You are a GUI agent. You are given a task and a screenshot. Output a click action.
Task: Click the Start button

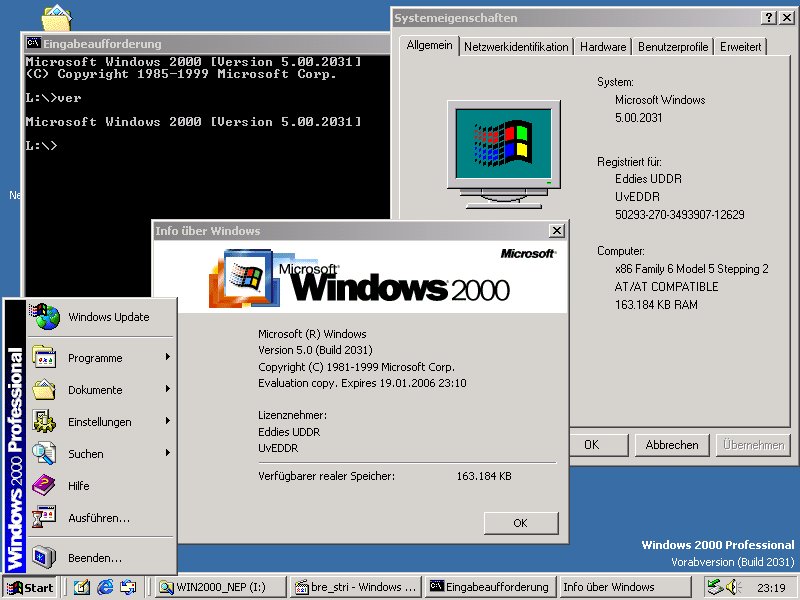[30, 588]
